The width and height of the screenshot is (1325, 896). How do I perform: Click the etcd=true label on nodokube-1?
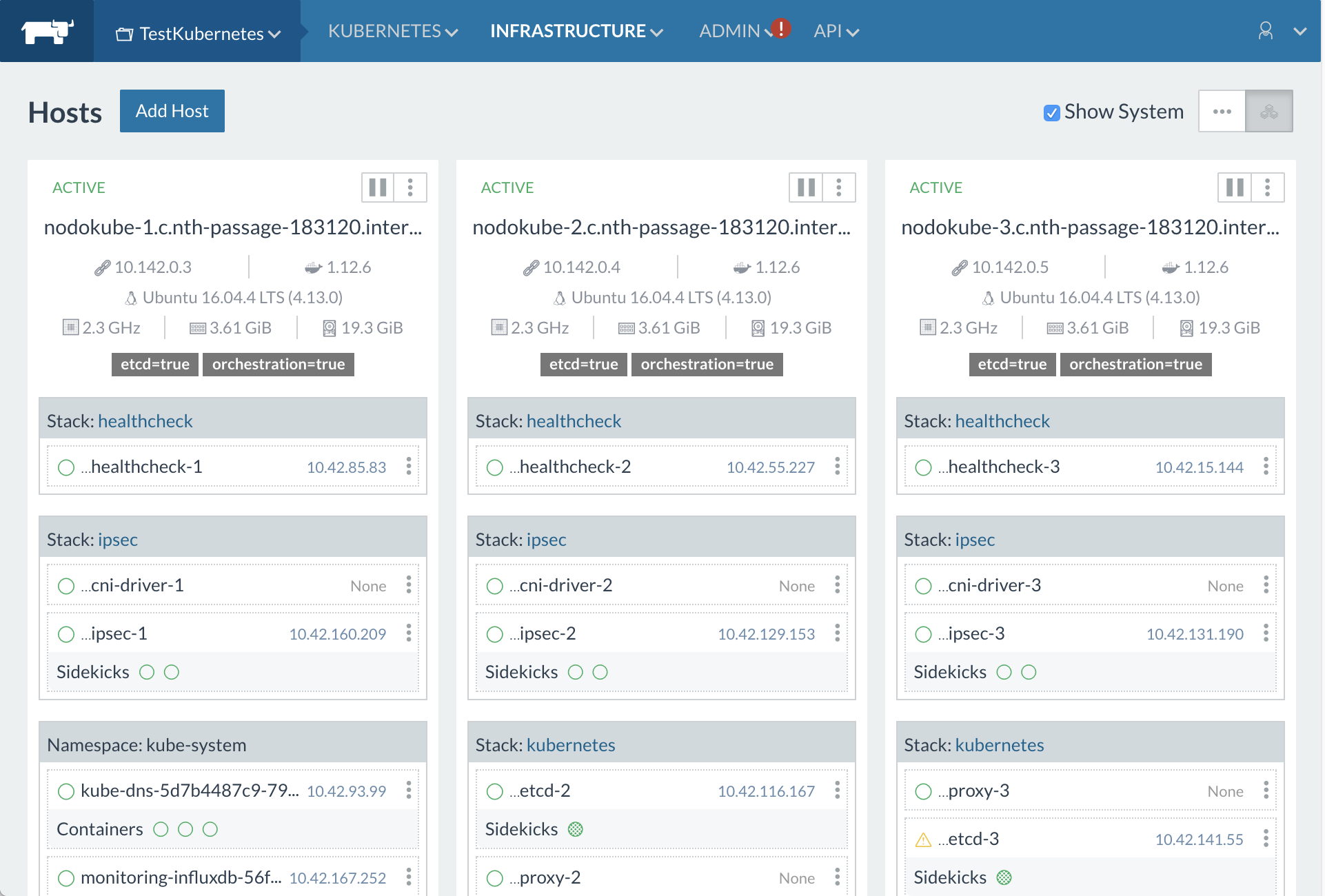(155, 365)
